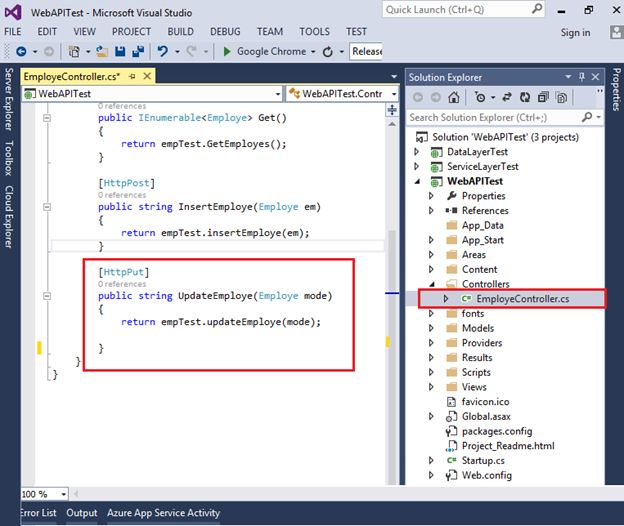
Task: Click the Undo arrow in toolbar
Action: click(161, 51)
